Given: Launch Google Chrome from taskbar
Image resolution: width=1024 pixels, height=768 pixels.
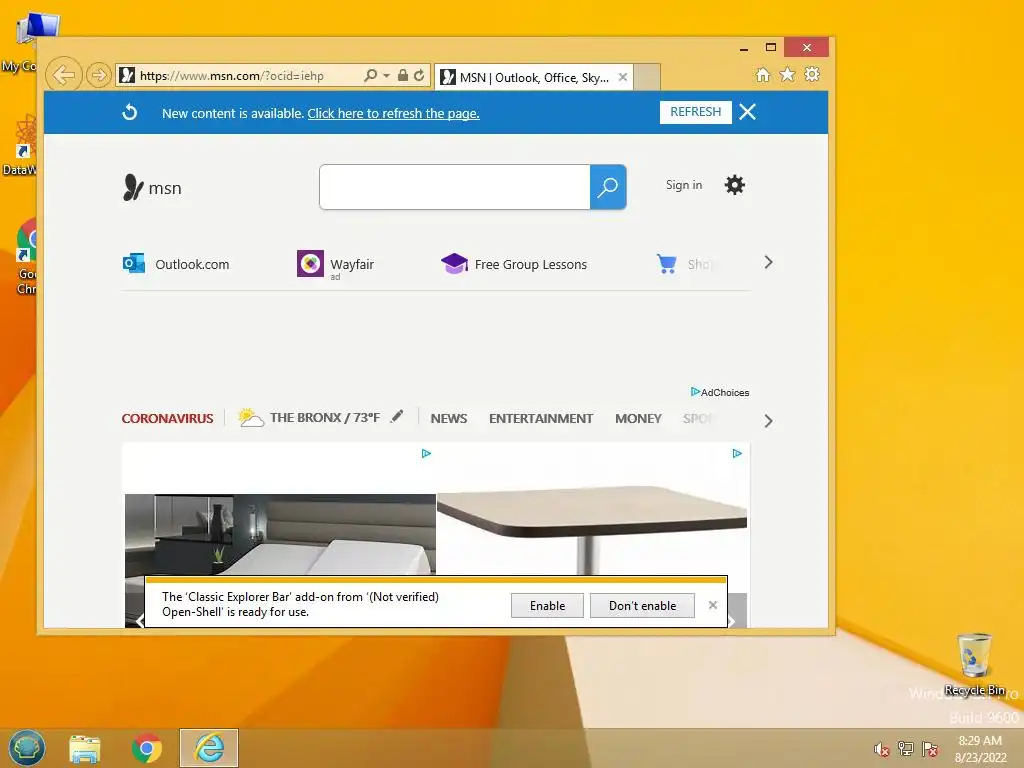Looking at the screenshot, I should coord(147,748).
